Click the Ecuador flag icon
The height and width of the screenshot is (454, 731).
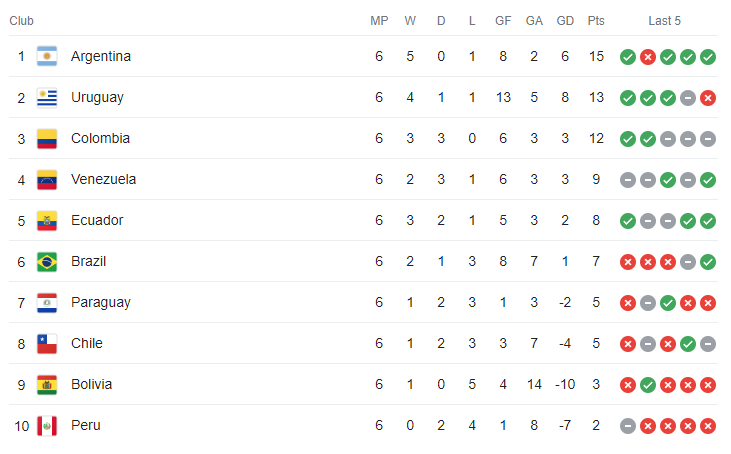coord(47,221)
